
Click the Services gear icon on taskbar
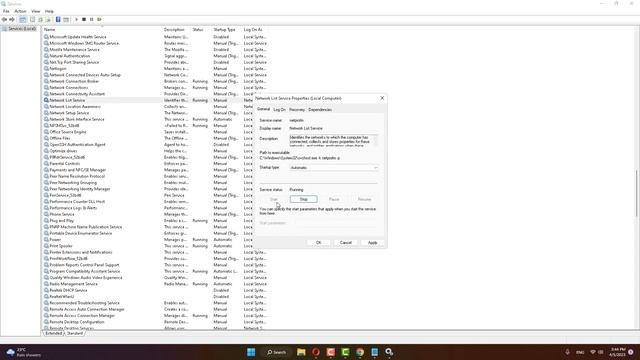(x=389, y=352)
